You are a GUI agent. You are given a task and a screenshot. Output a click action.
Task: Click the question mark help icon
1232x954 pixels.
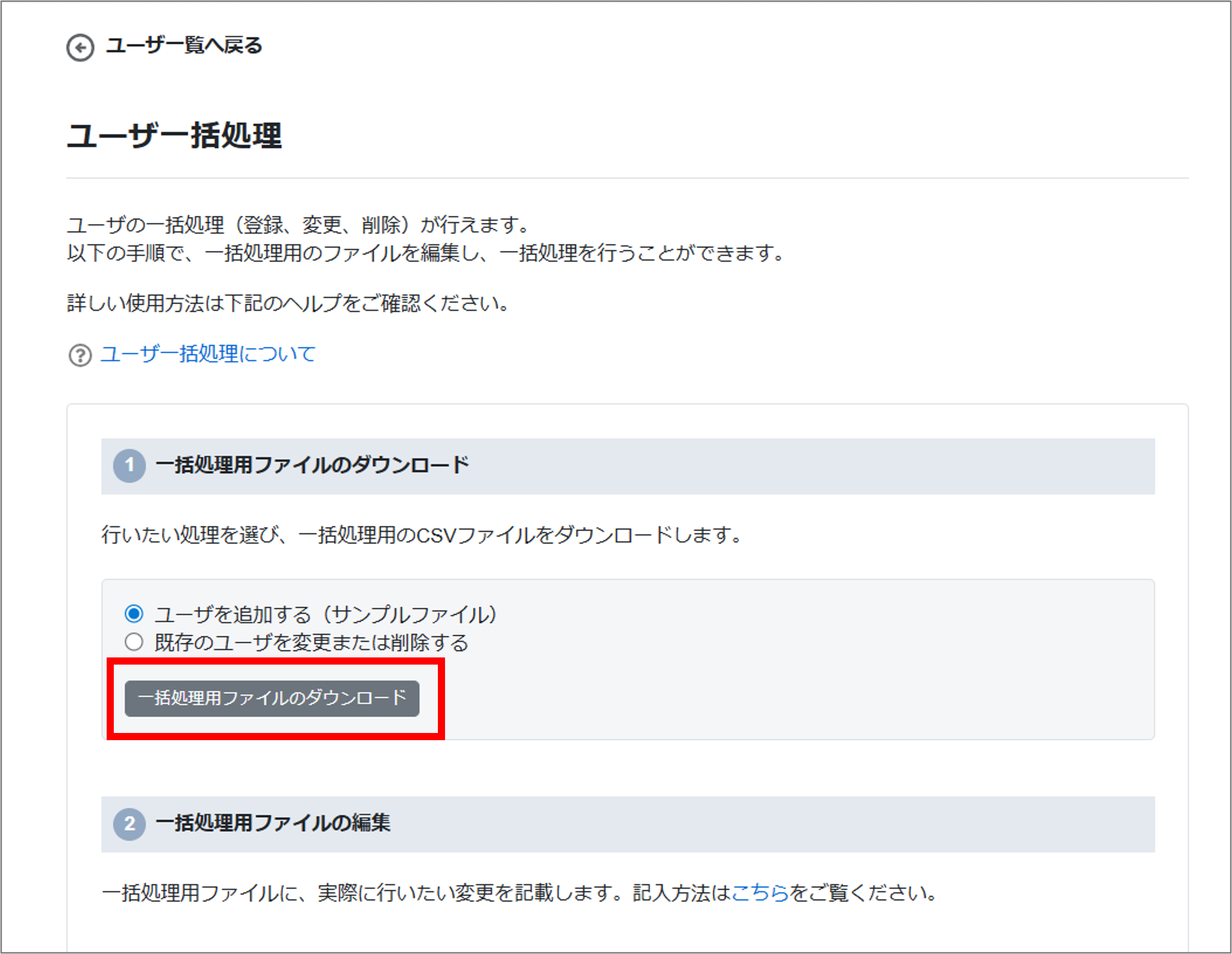[80, 355]
